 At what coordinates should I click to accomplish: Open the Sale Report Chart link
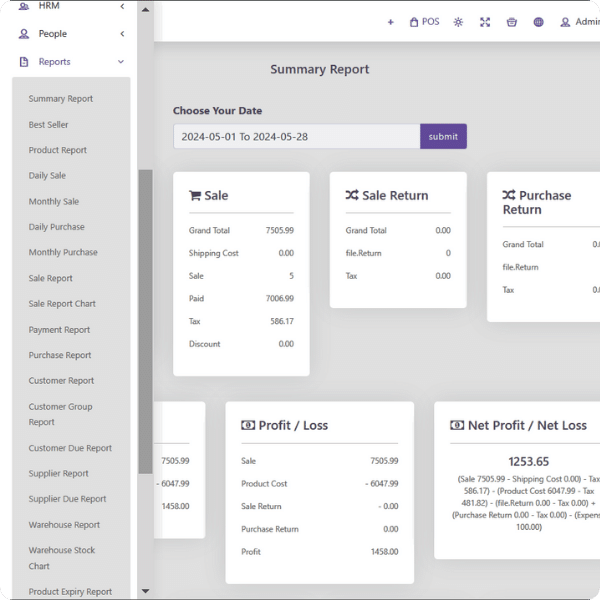[x=62, y=304]
